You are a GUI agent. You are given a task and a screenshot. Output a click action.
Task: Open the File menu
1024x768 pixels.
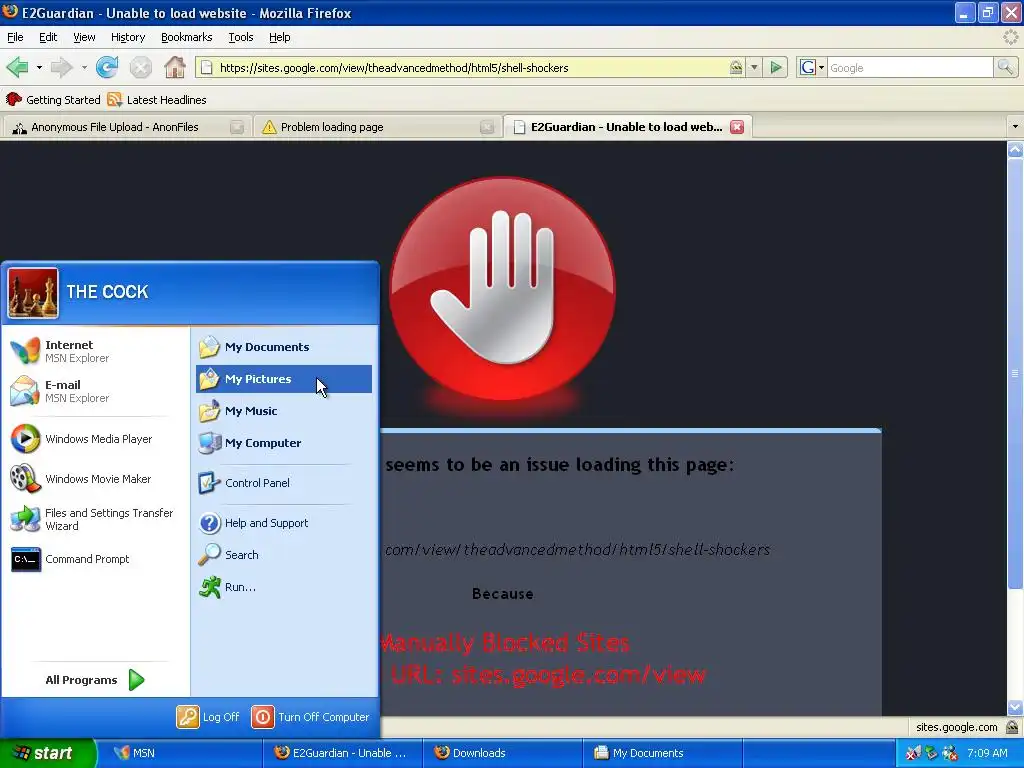click(x=15, y=37)
